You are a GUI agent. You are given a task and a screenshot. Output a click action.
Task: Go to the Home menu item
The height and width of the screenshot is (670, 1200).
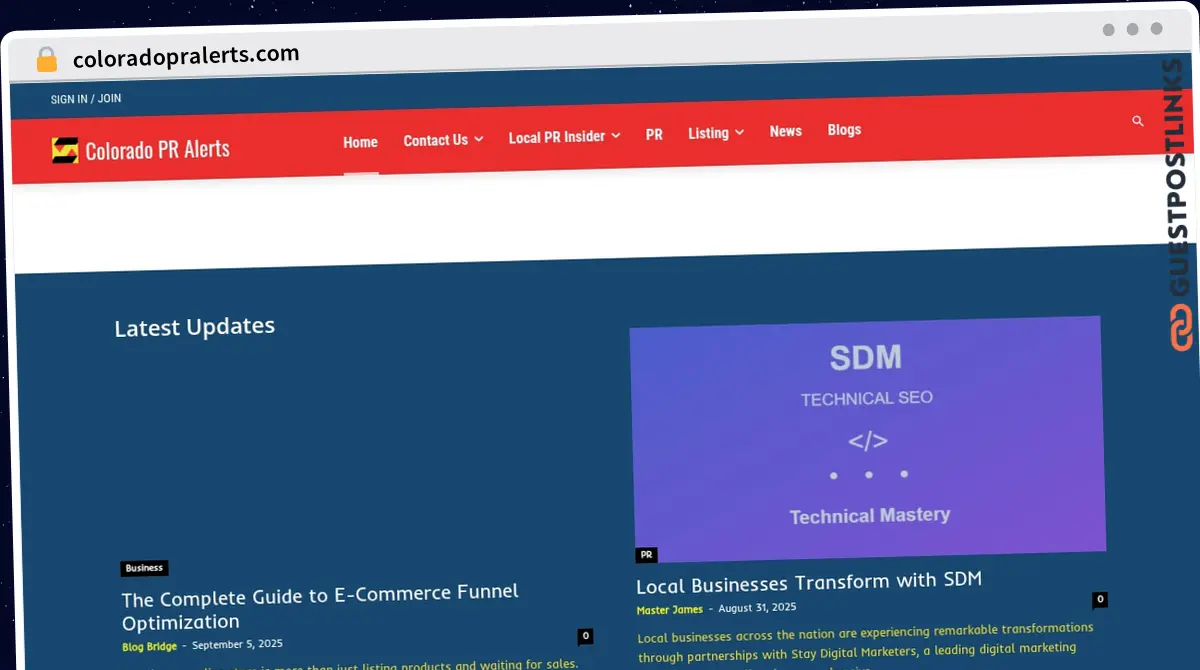[x=360, y=142]
